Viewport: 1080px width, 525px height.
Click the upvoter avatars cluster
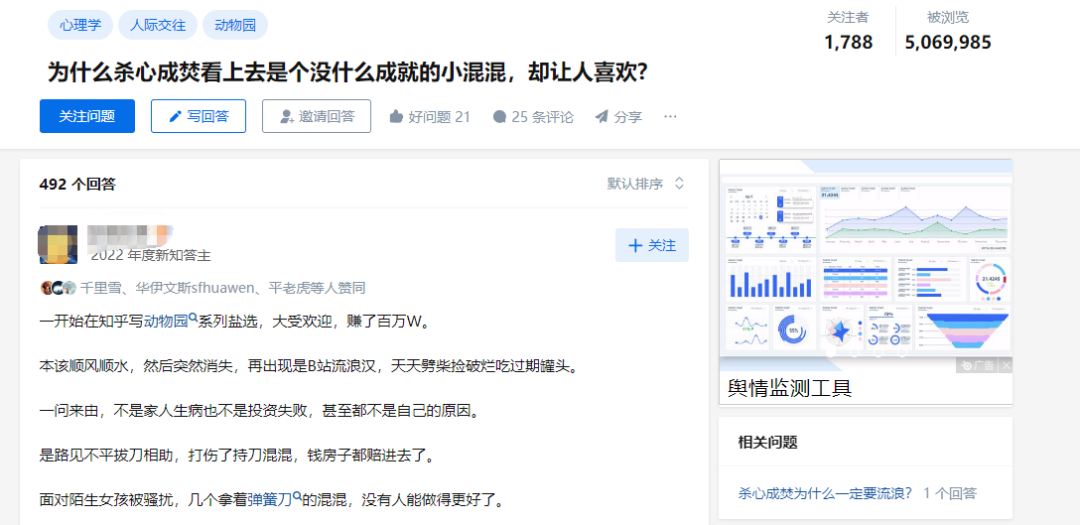pyautogui.click(x=58, y=288)
